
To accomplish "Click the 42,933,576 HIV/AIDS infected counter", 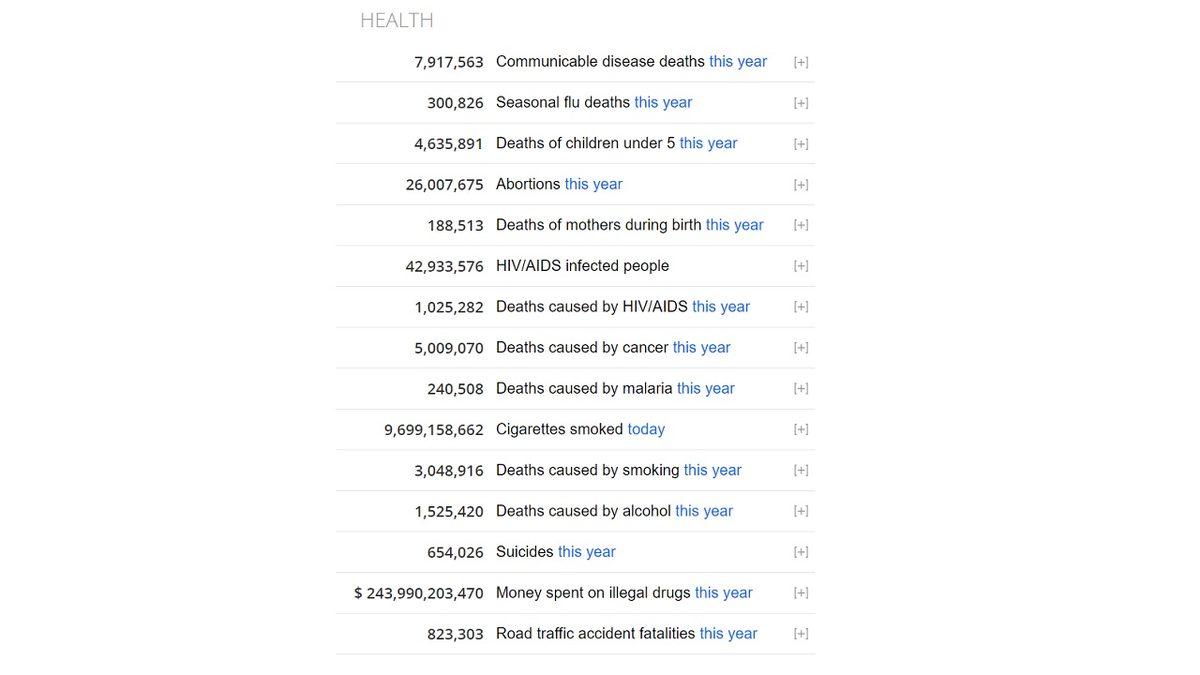I will coord(444,266).
